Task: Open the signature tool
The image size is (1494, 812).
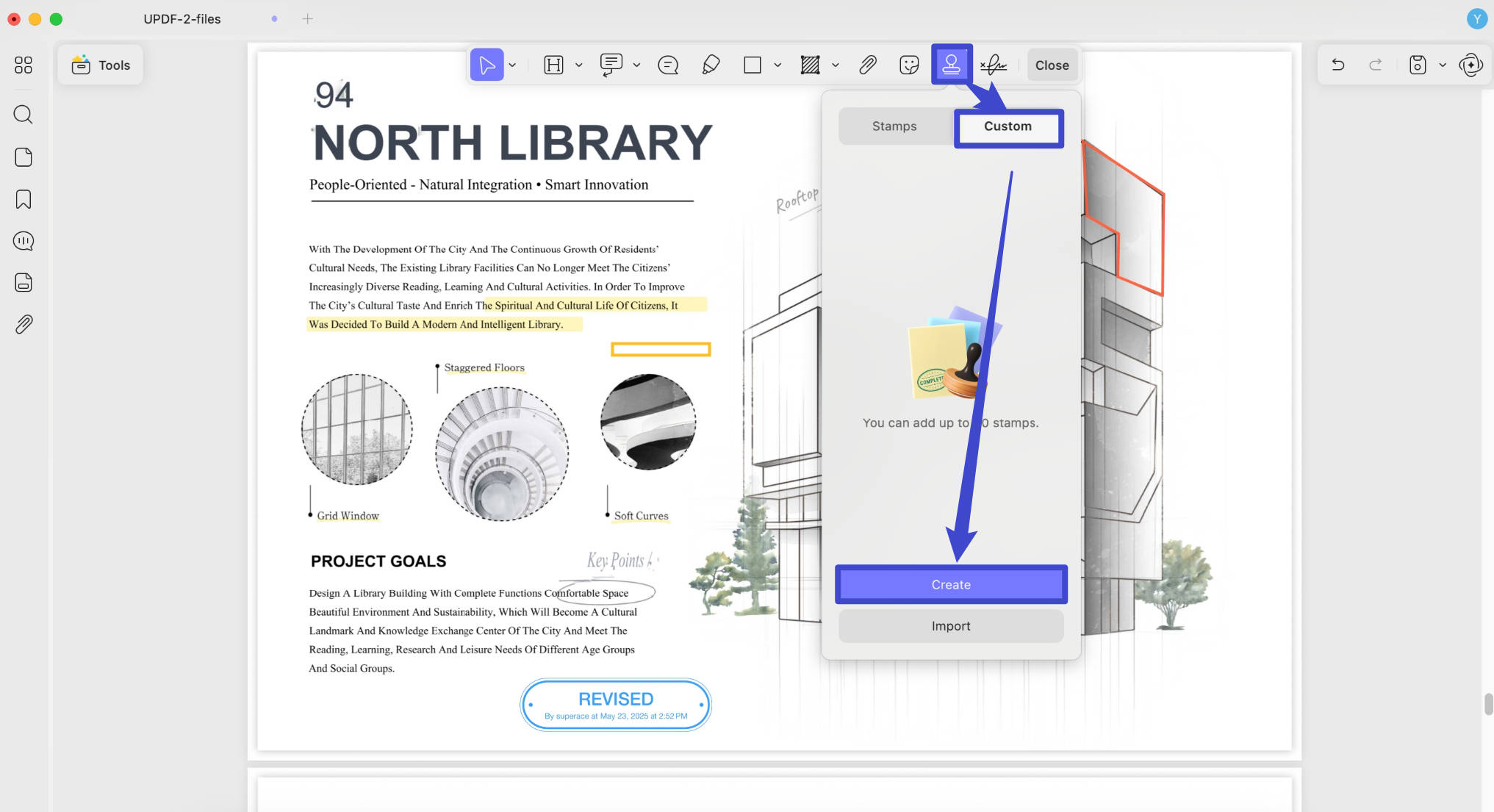Action: pos(994,65)
